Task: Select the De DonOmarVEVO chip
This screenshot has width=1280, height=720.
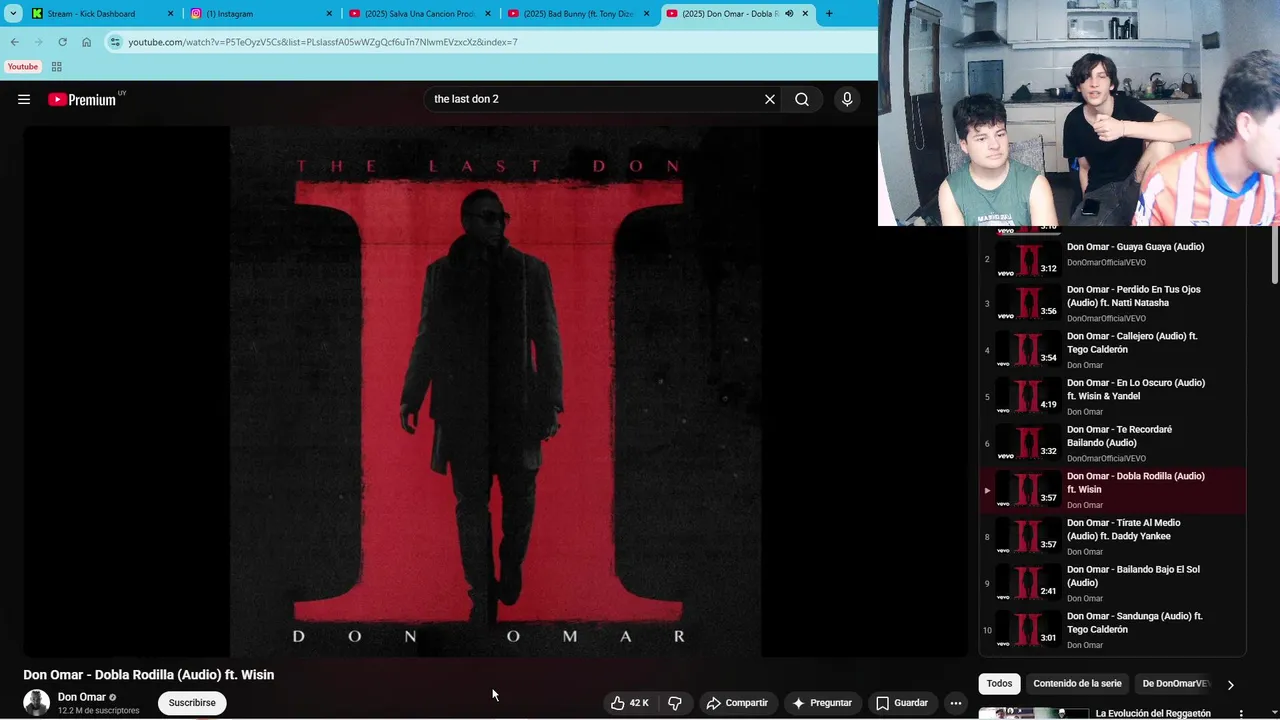Action: point(1175,684)
